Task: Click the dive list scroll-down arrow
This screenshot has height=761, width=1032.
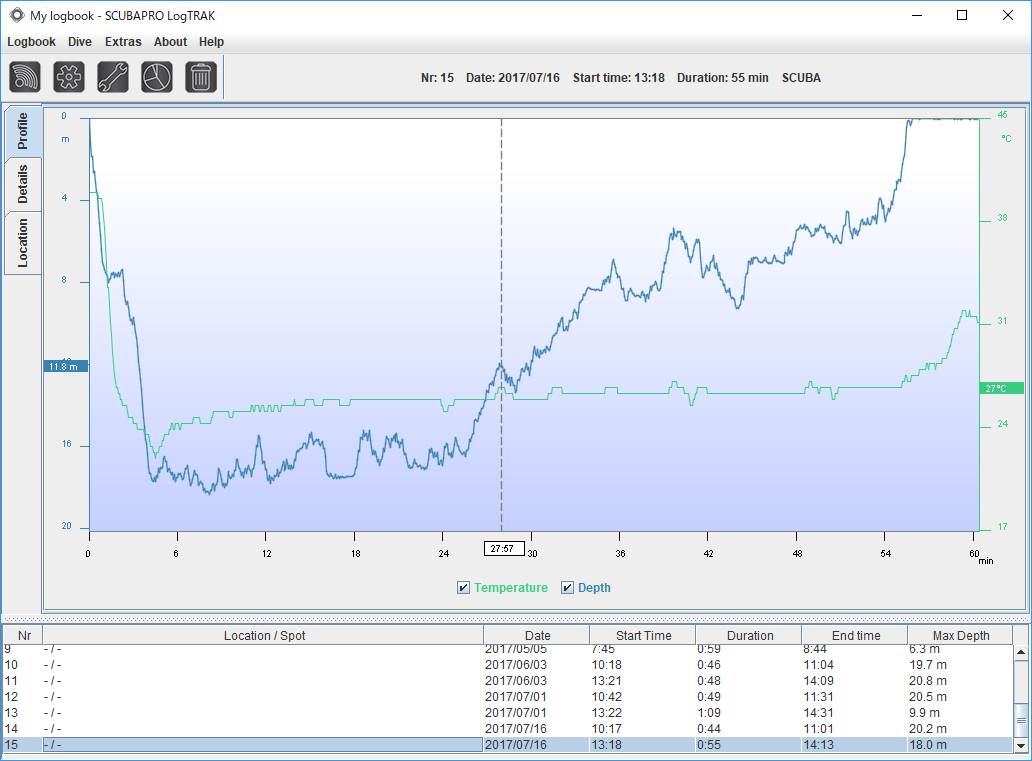Action: click(x=1021, y=746)
